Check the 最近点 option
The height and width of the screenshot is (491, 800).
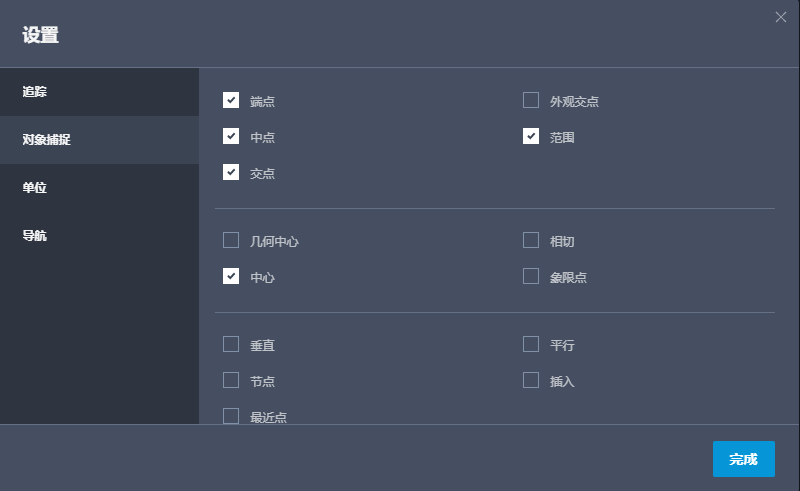231,416
